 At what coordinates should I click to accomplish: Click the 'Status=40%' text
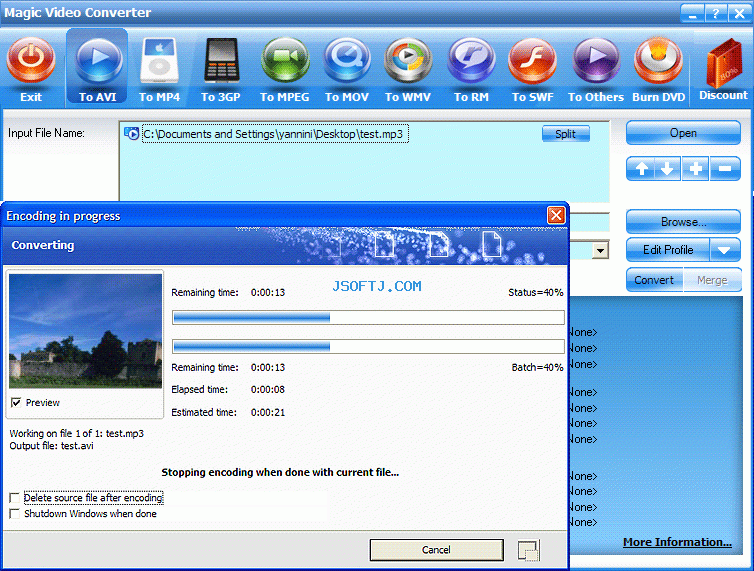[536, 292]
